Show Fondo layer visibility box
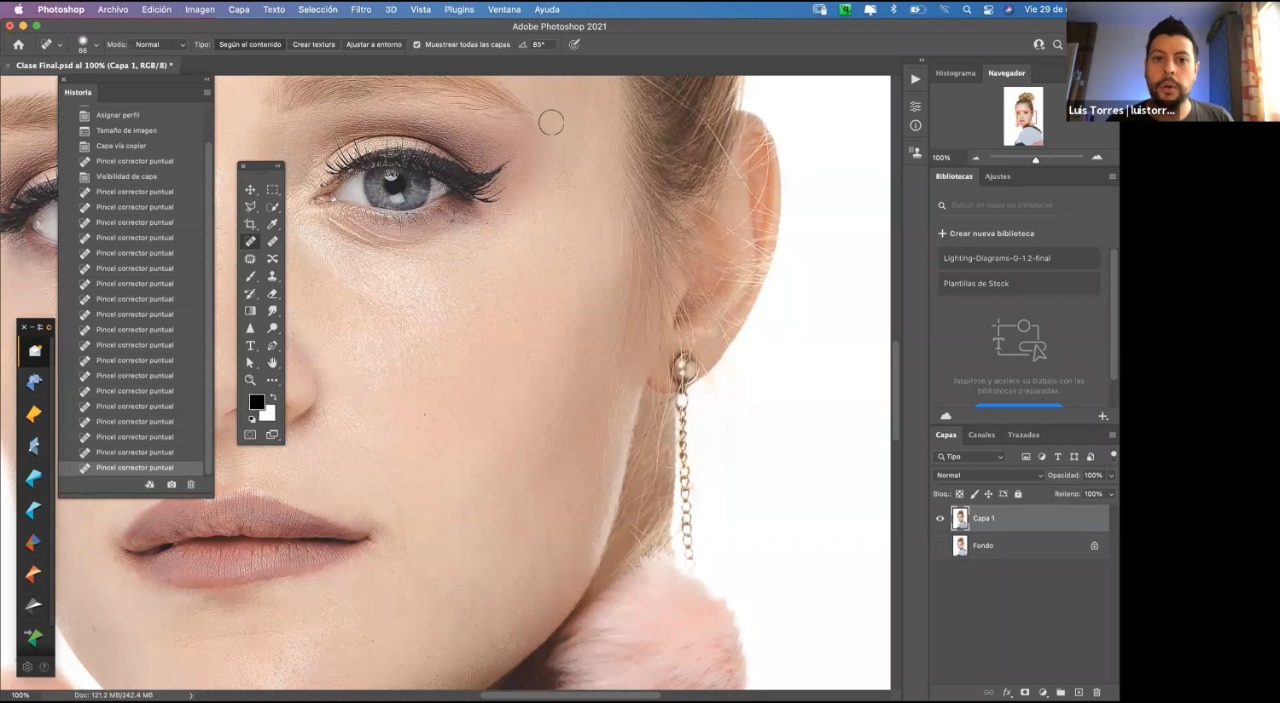This screenshot has height=703, width=1280. [940, 546]
